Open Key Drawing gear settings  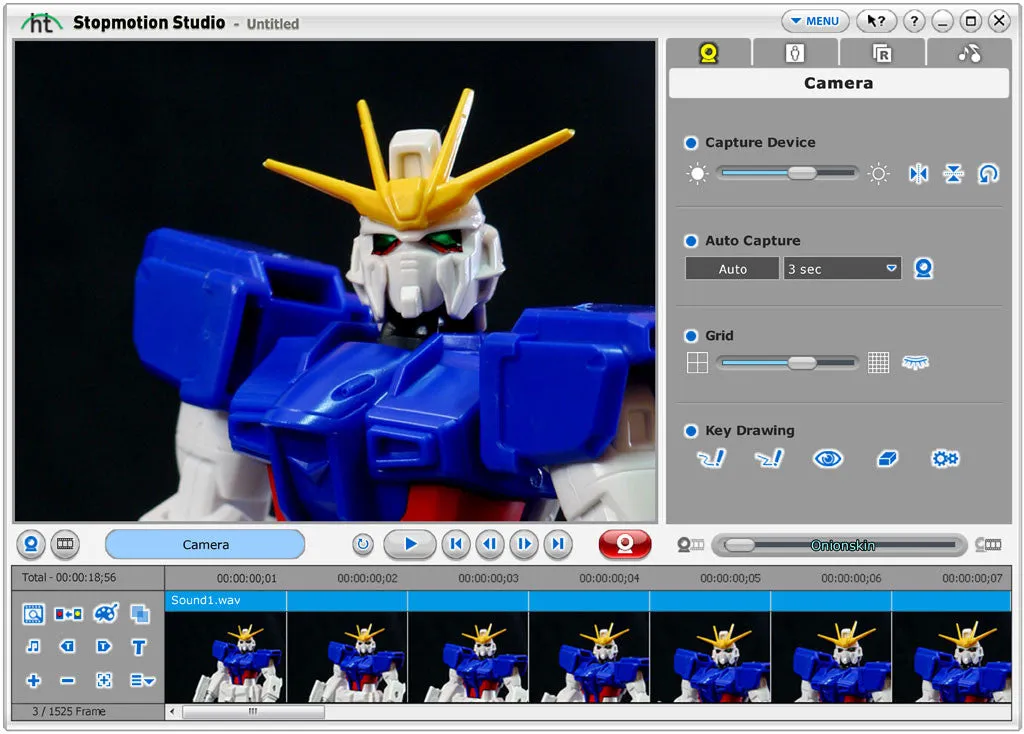tap(944, 459)
